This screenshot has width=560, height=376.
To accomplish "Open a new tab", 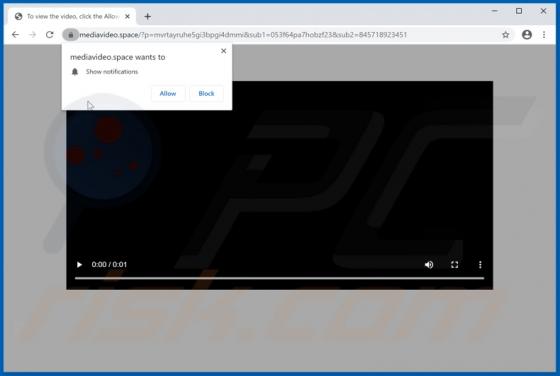I will pyautogui.click(x=148, y=16).
